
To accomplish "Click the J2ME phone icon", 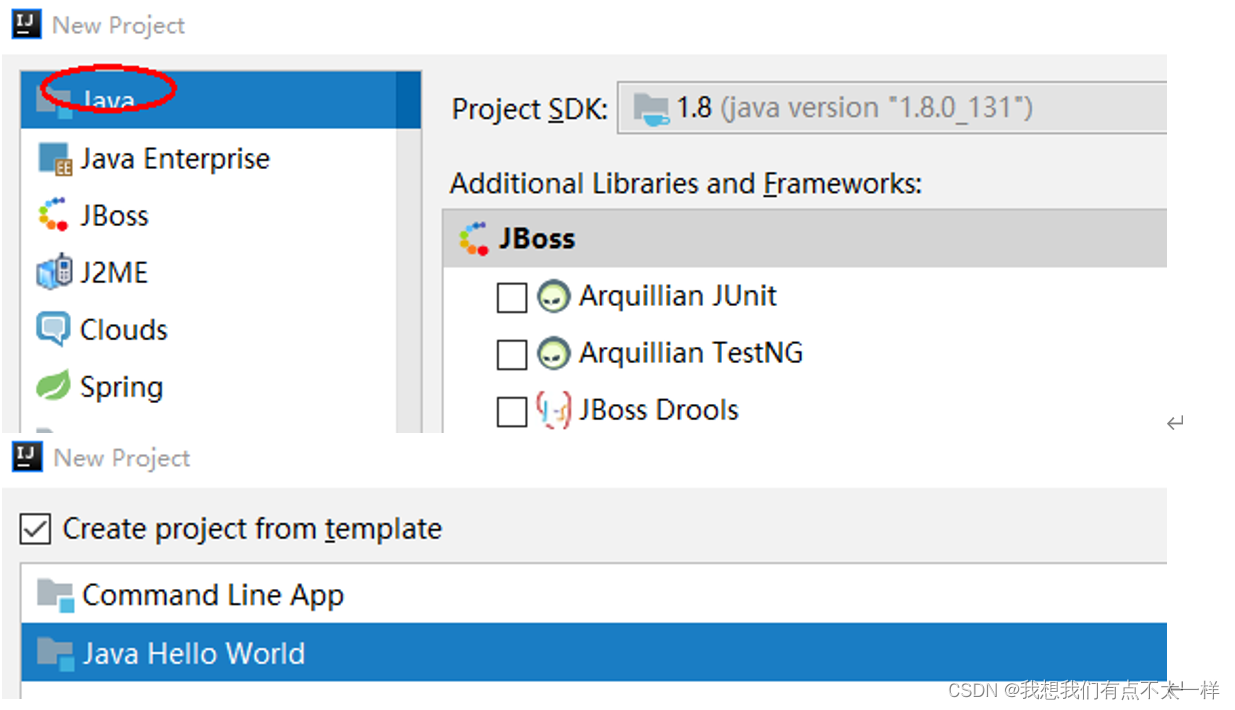I will (54, 272).
